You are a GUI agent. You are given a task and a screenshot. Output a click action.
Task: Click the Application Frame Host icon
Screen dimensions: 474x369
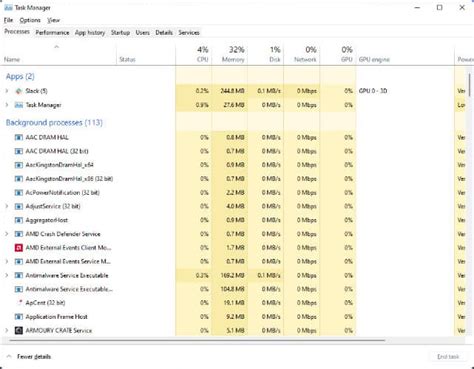click(x=19, y=317)
